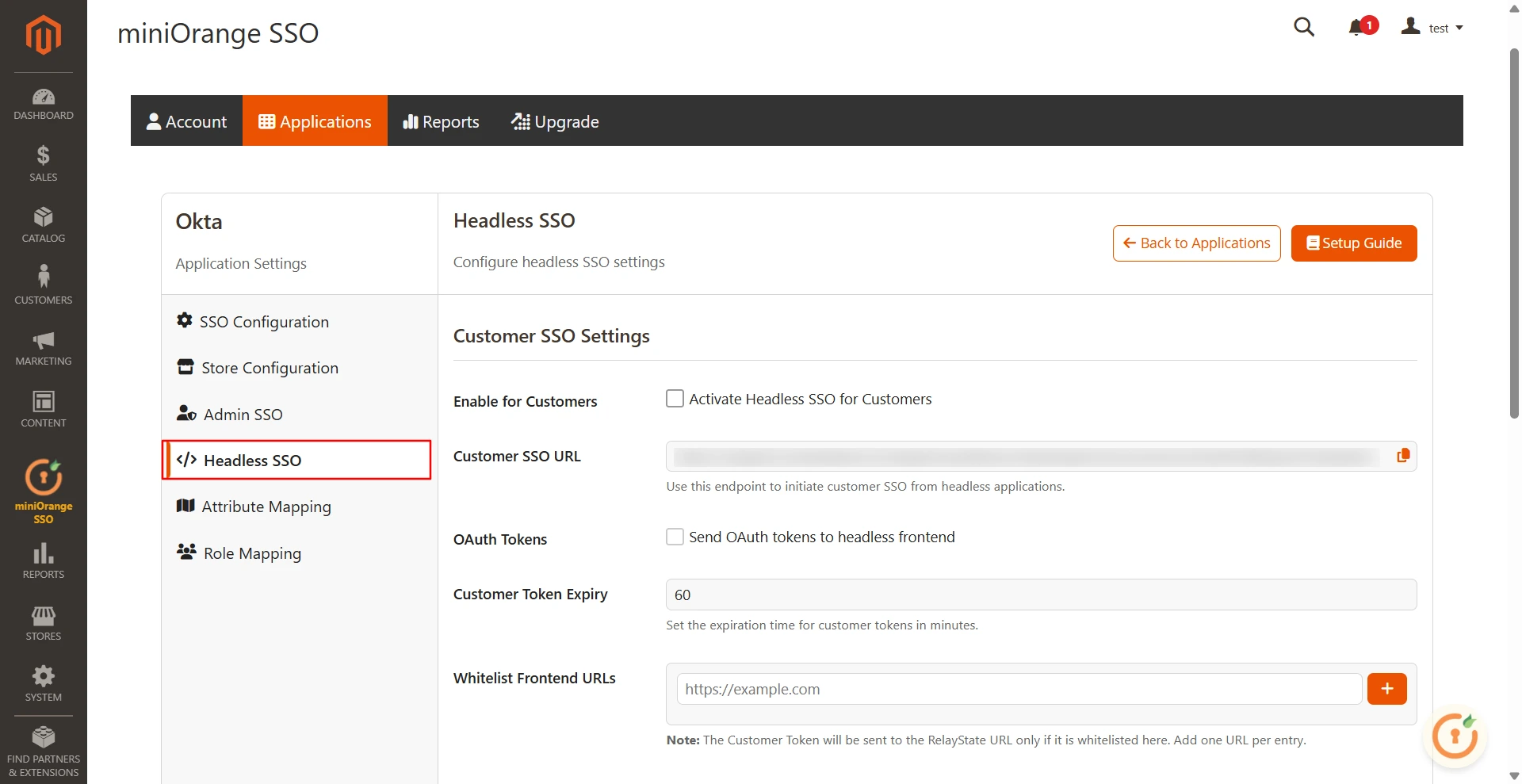Select Attribute Mapping in application settings
The image size is (1522, 784).
(x=266, y=507)
